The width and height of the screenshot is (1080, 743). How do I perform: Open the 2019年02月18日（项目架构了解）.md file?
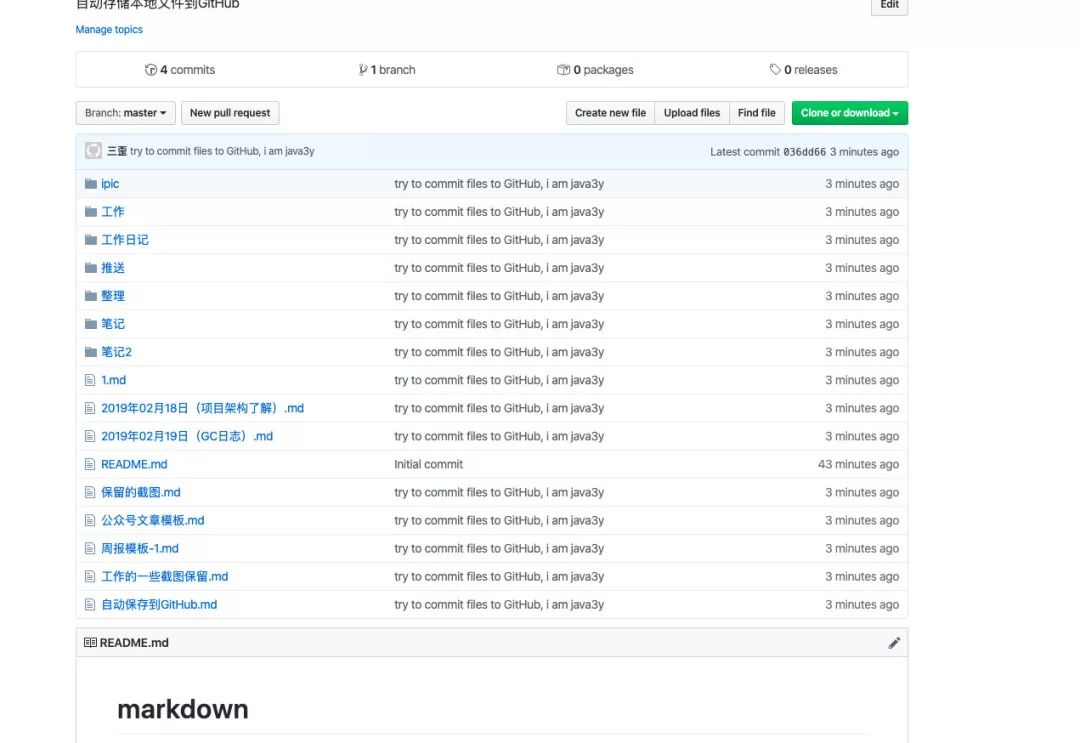click(202, 408)
